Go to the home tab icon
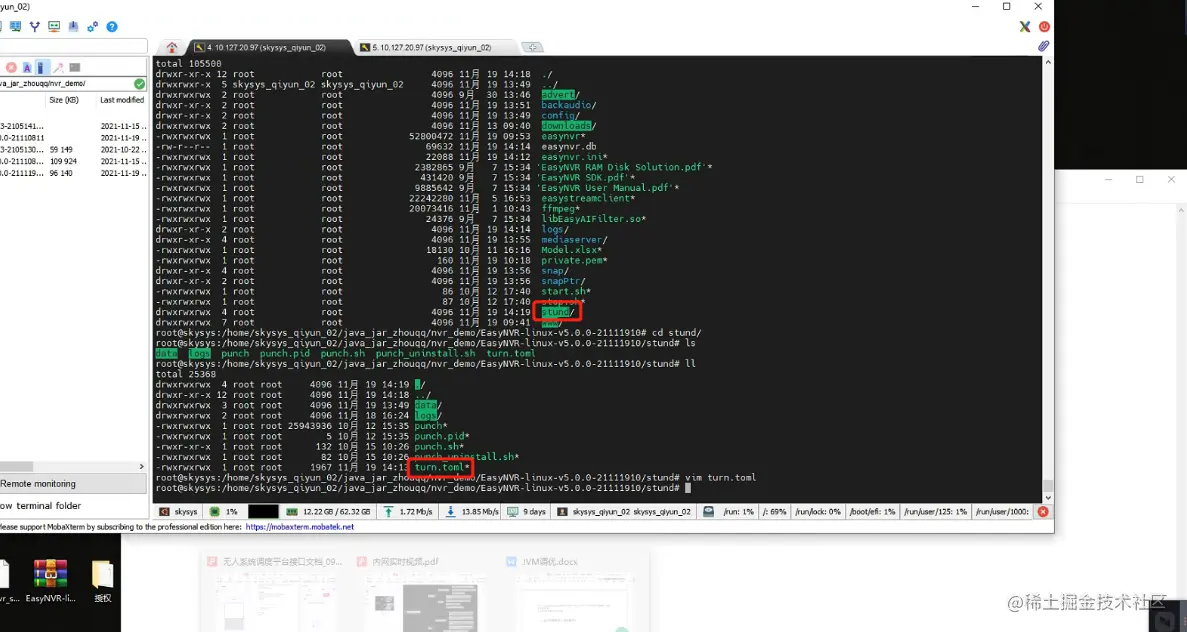1187x632 pixels. point(172,47)
